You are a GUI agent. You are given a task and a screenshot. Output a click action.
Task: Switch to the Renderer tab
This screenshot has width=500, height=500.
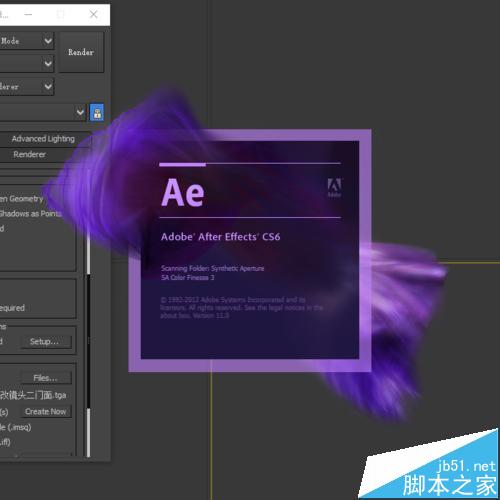coord(30,154)
